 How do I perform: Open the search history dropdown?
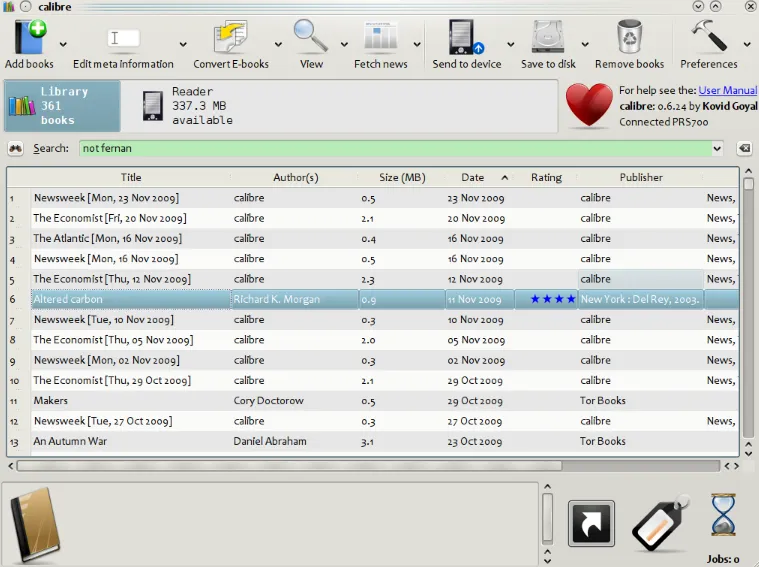717,149
